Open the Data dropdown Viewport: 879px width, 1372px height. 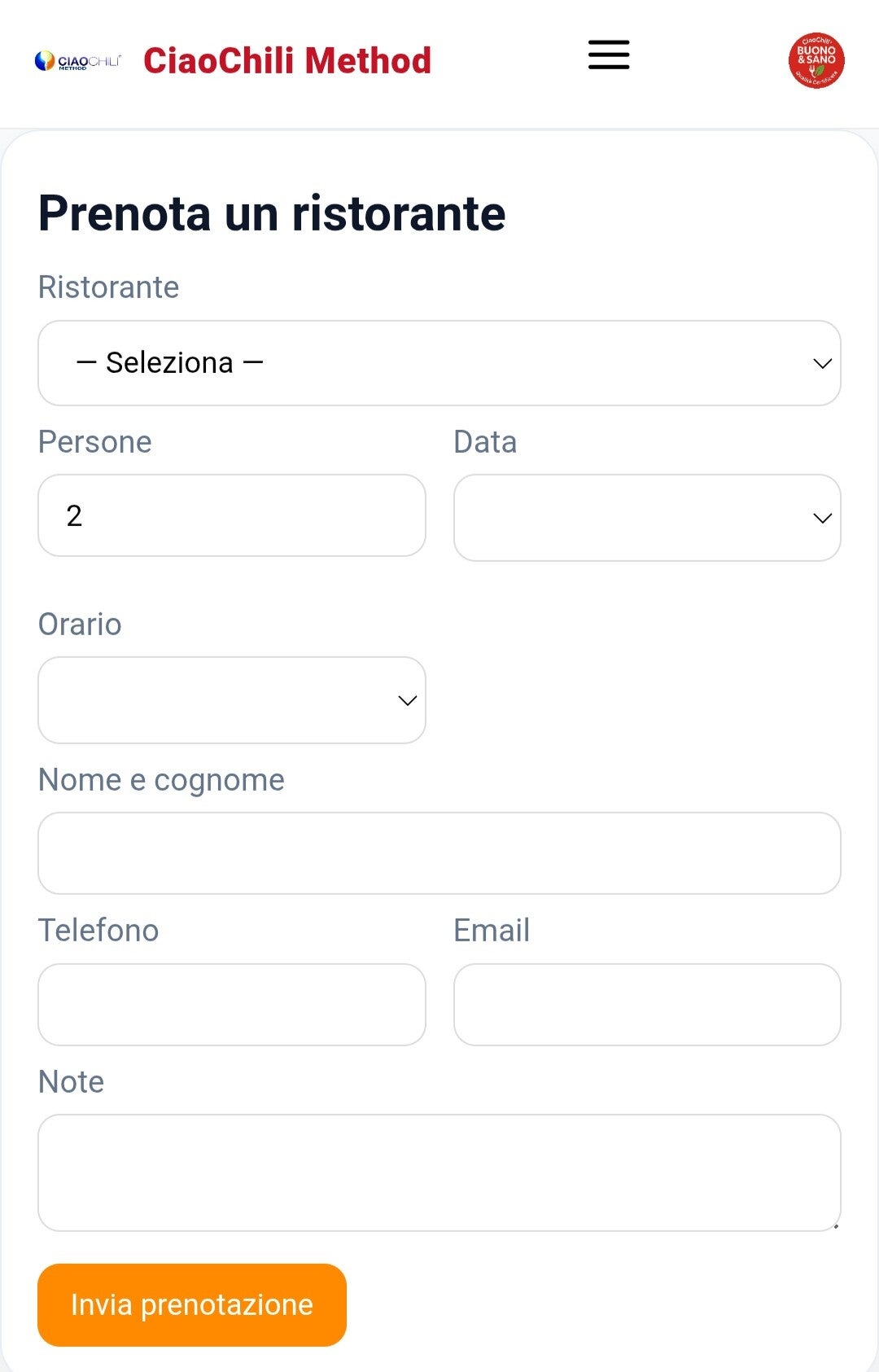tap(647, 518)
